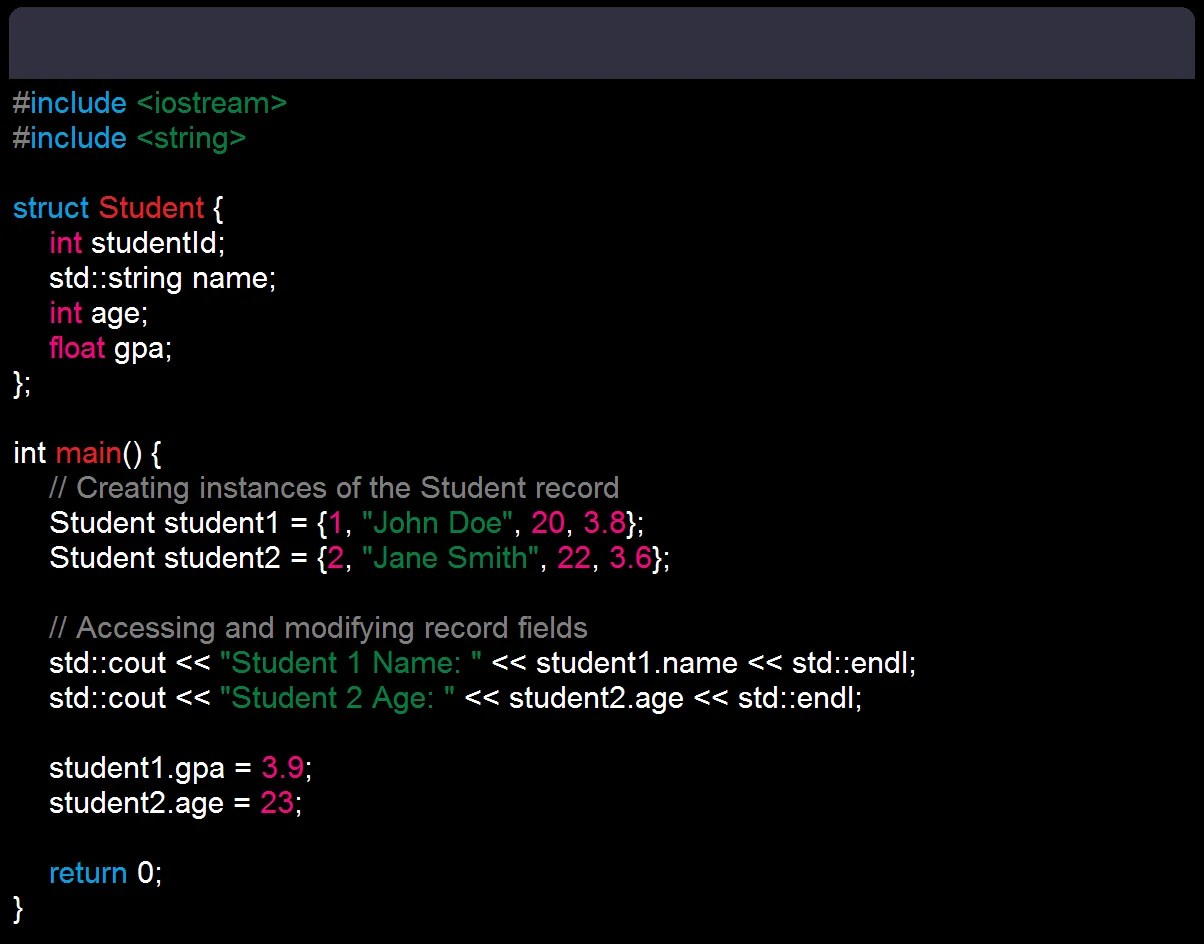The width and height of the screenshot is (1204, 944).
Task: Click the 'Student student2 =' initialization line
Action: 360,558
